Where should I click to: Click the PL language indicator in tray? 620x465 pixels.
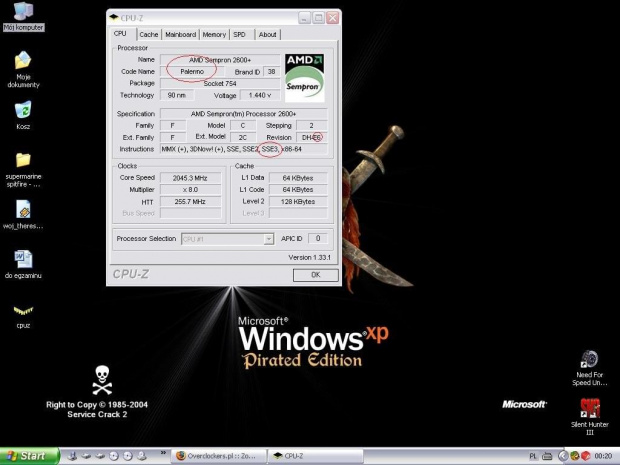(x=533, y=456)
